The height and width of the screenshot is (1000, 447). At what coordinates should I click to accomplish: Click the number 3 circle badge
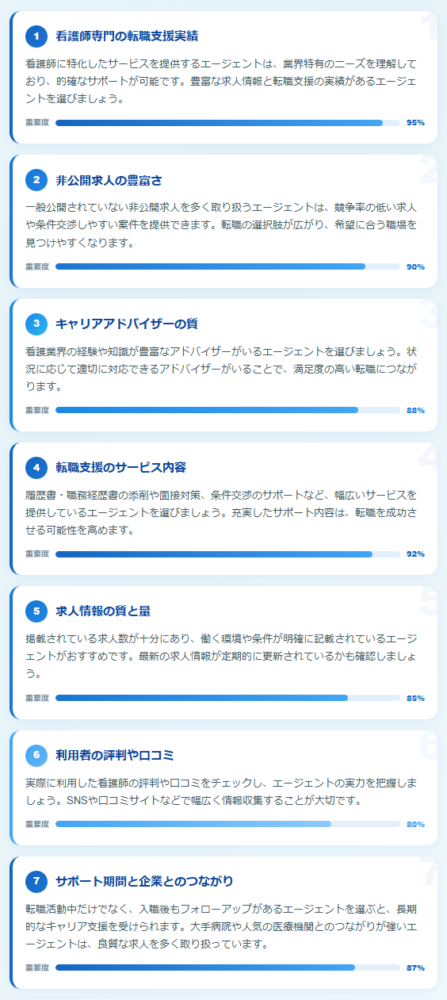click(36, 324)
